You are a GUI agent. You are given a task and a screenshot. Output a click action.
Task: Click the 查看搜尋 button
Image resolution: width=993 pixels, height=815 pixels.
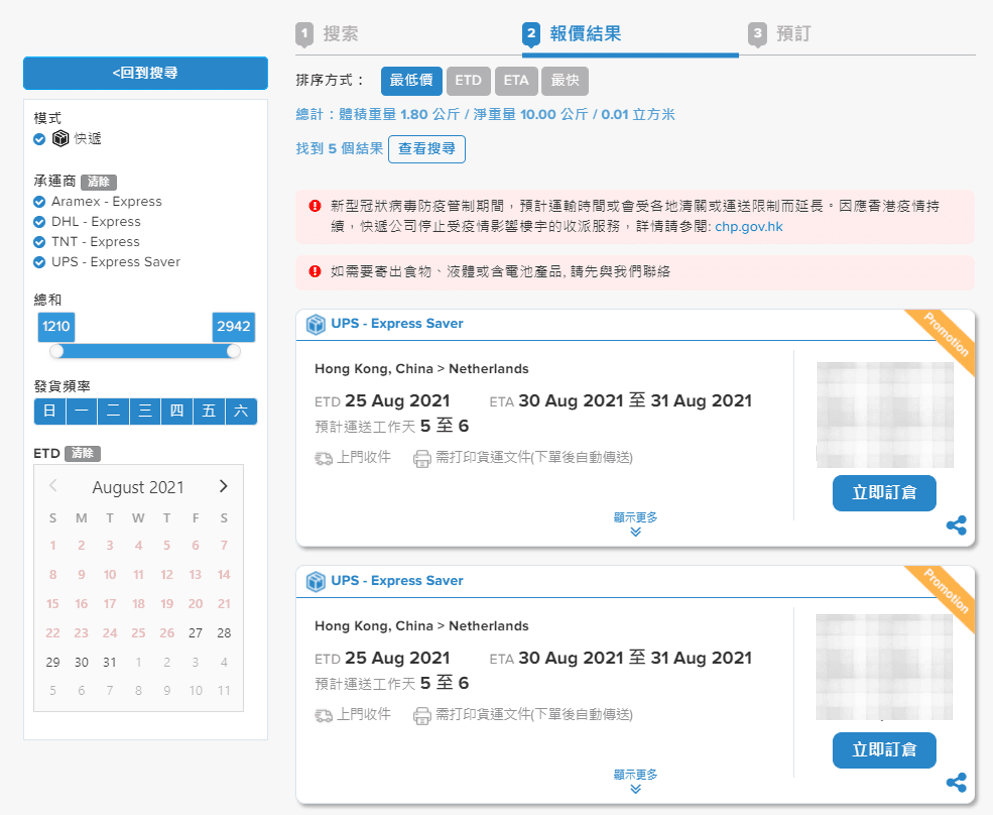pos(427,149)
